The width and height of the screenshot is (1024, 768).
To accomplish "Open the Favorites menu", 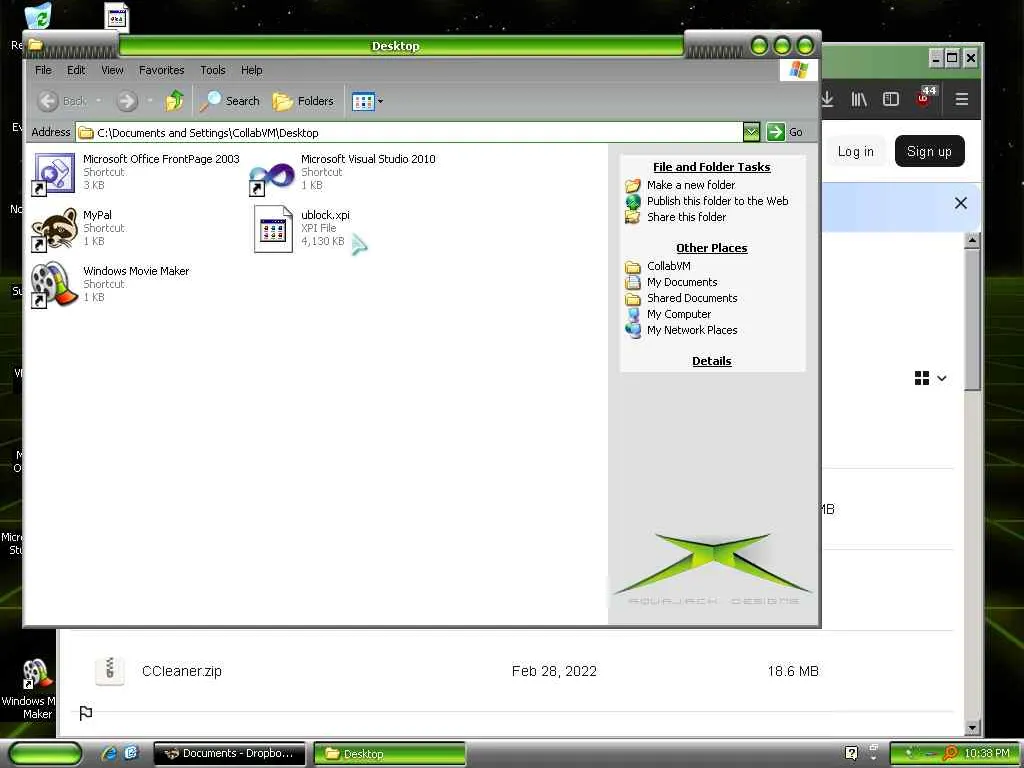I will pyautogui.click(x=161, y=70).
